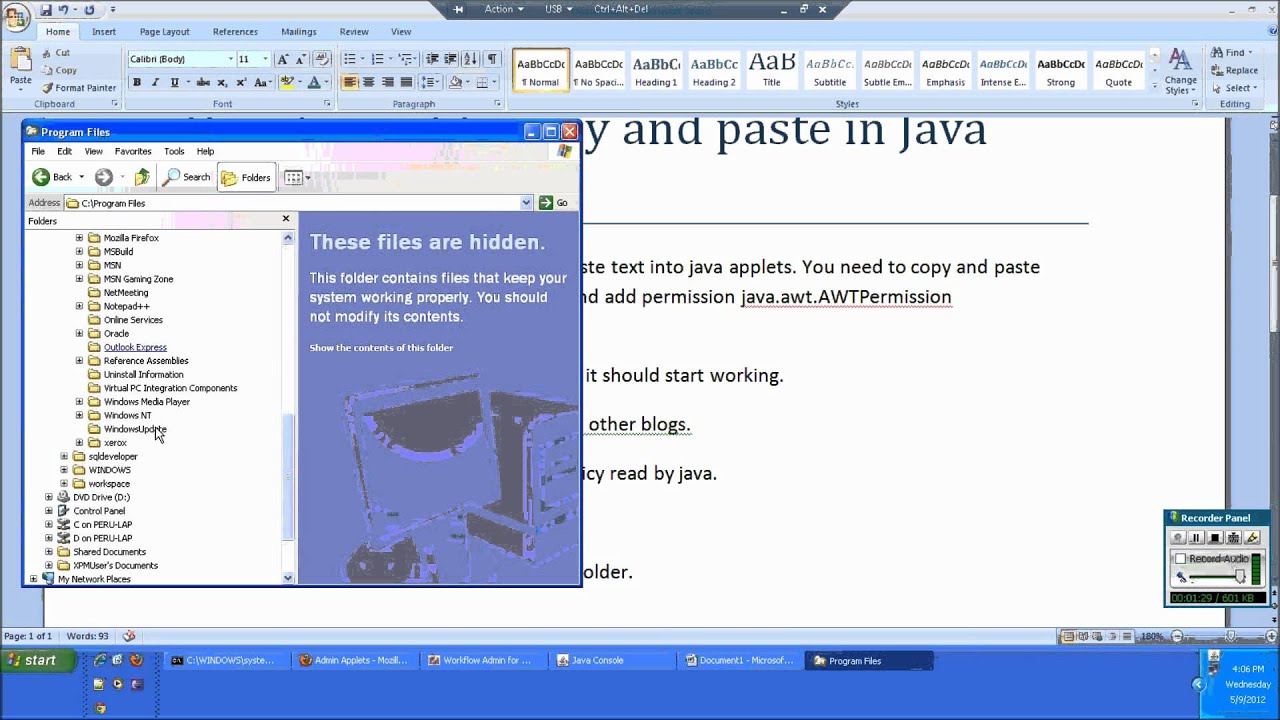This screenshot has width=1280, height=720.
Task: Click Show the contents of this folder
Action: pyautogui.click(x=381, y=348)
